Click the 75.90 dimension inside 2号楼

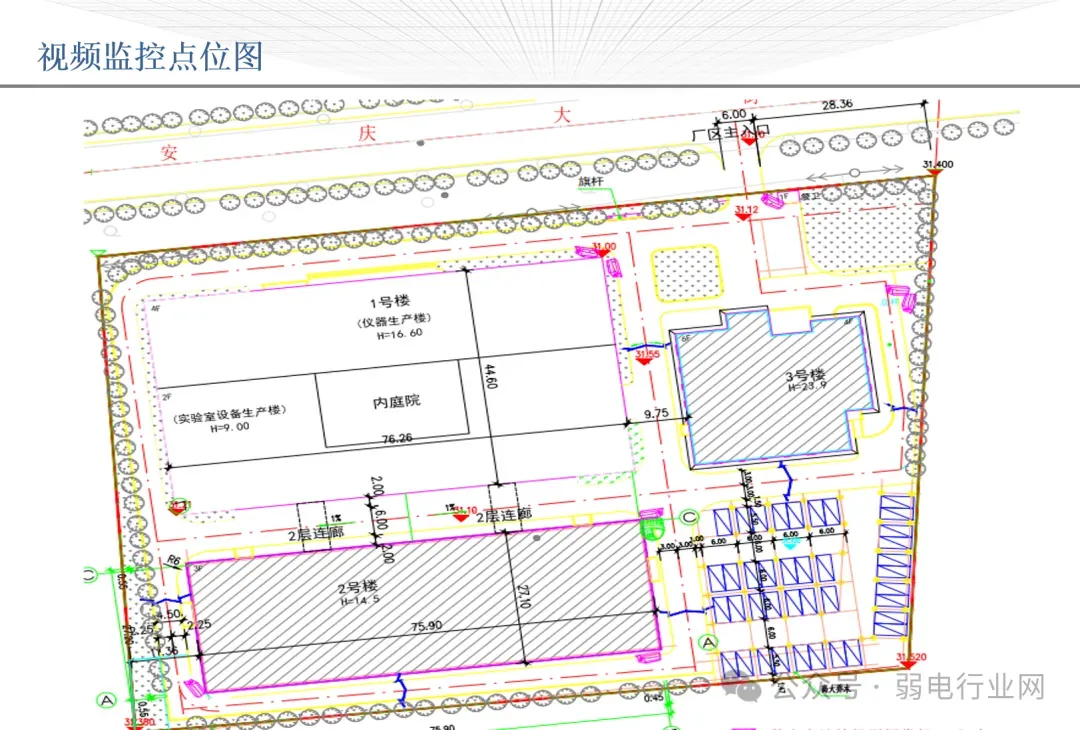coord(426,626)
